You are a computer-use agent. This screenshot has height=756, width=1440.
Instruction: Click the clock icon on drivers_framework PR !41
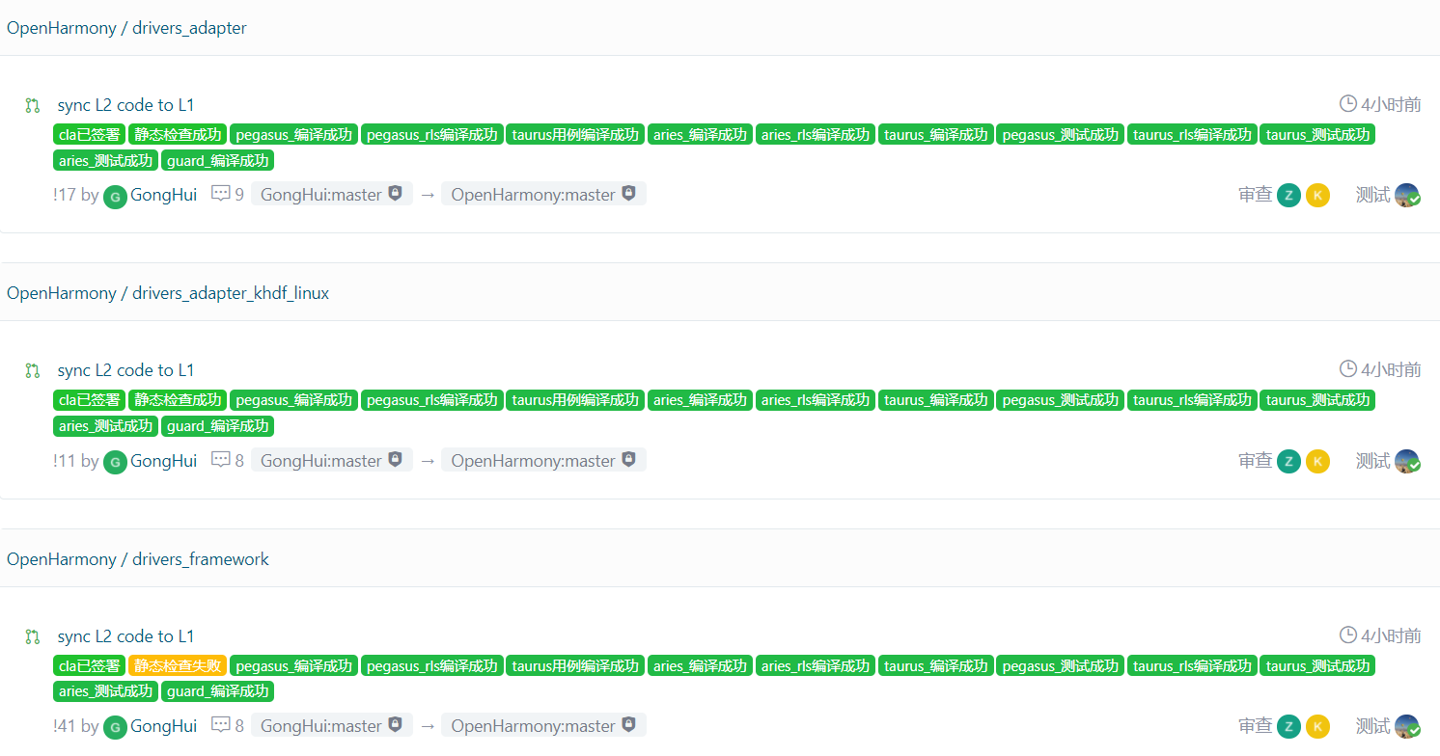[1348, 635]
